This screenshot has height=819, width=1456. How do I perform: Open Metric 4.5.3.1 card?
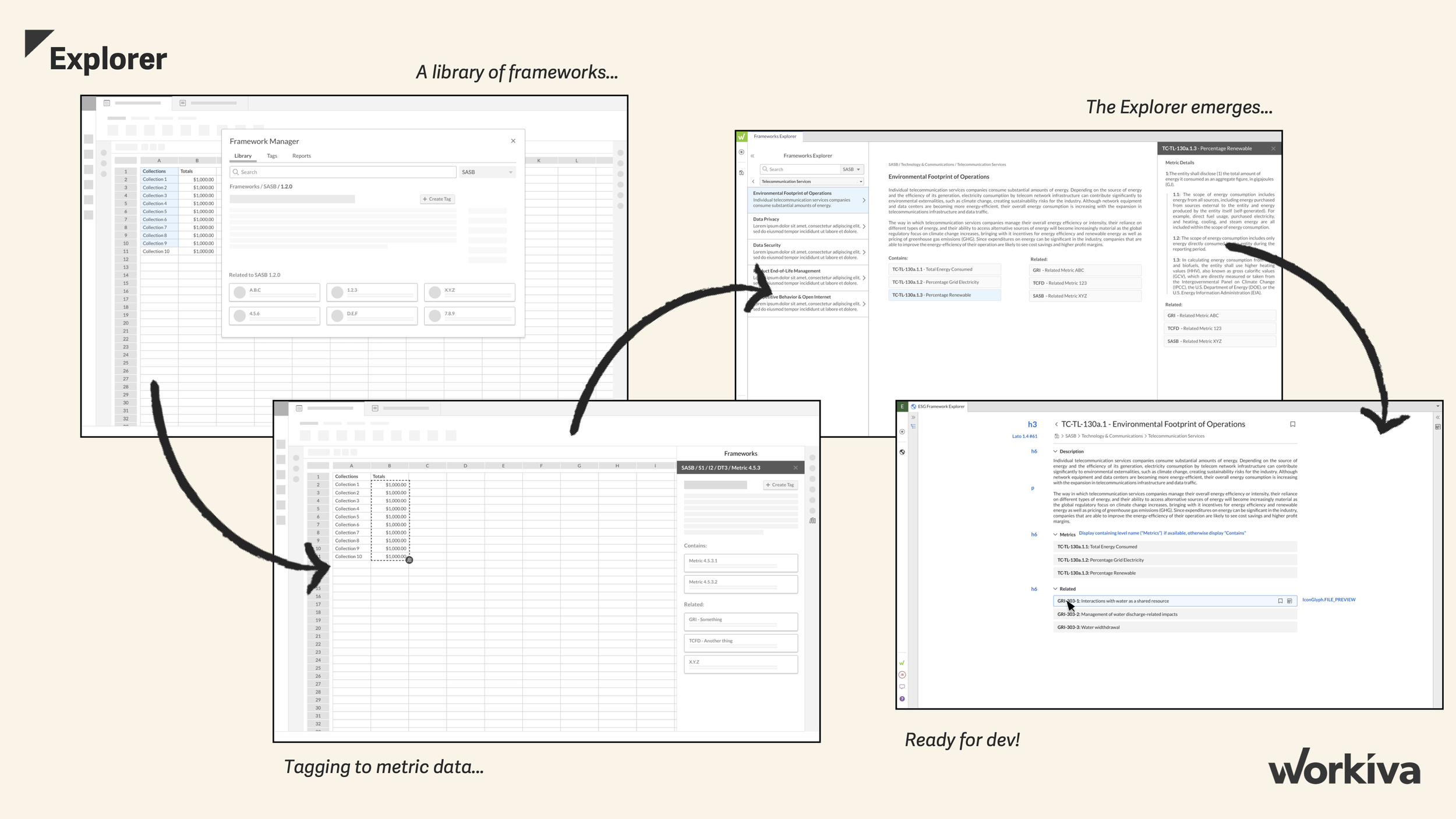tap(741, 563)
